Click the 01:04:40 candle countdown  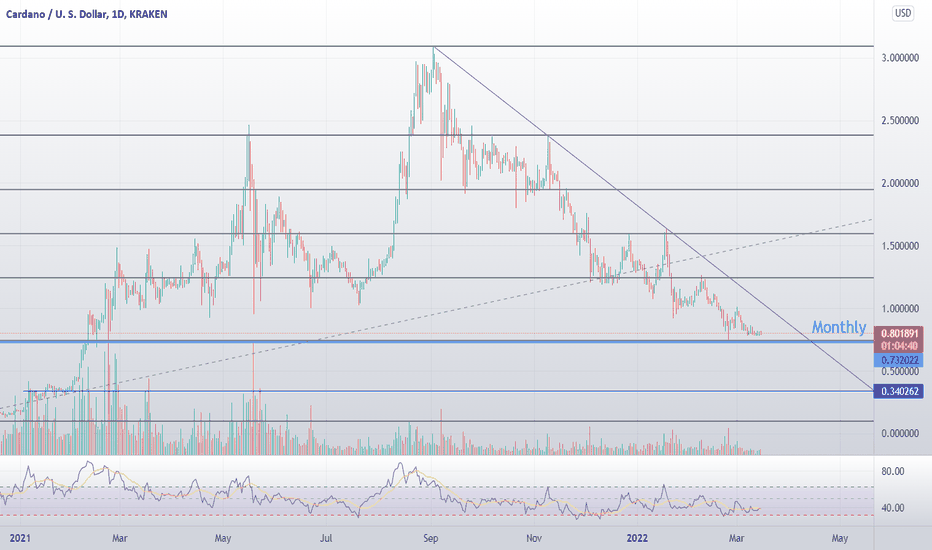click(x=899, y=345)
